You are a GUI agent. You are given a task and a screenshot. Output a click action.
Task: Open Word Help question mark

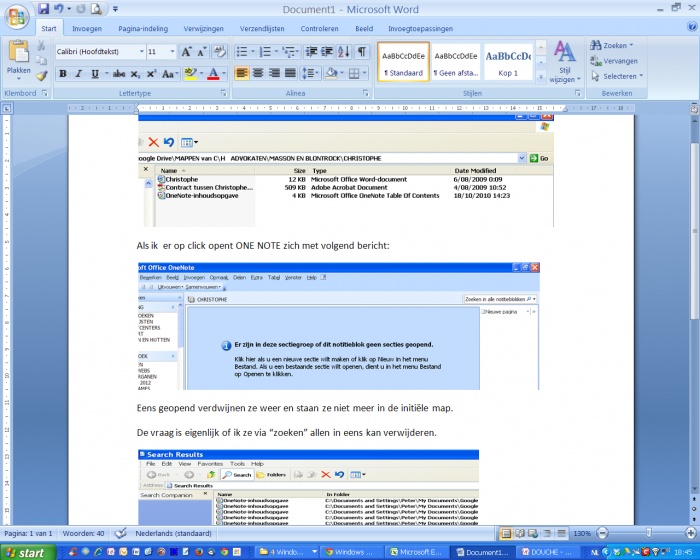pos(692,27)
